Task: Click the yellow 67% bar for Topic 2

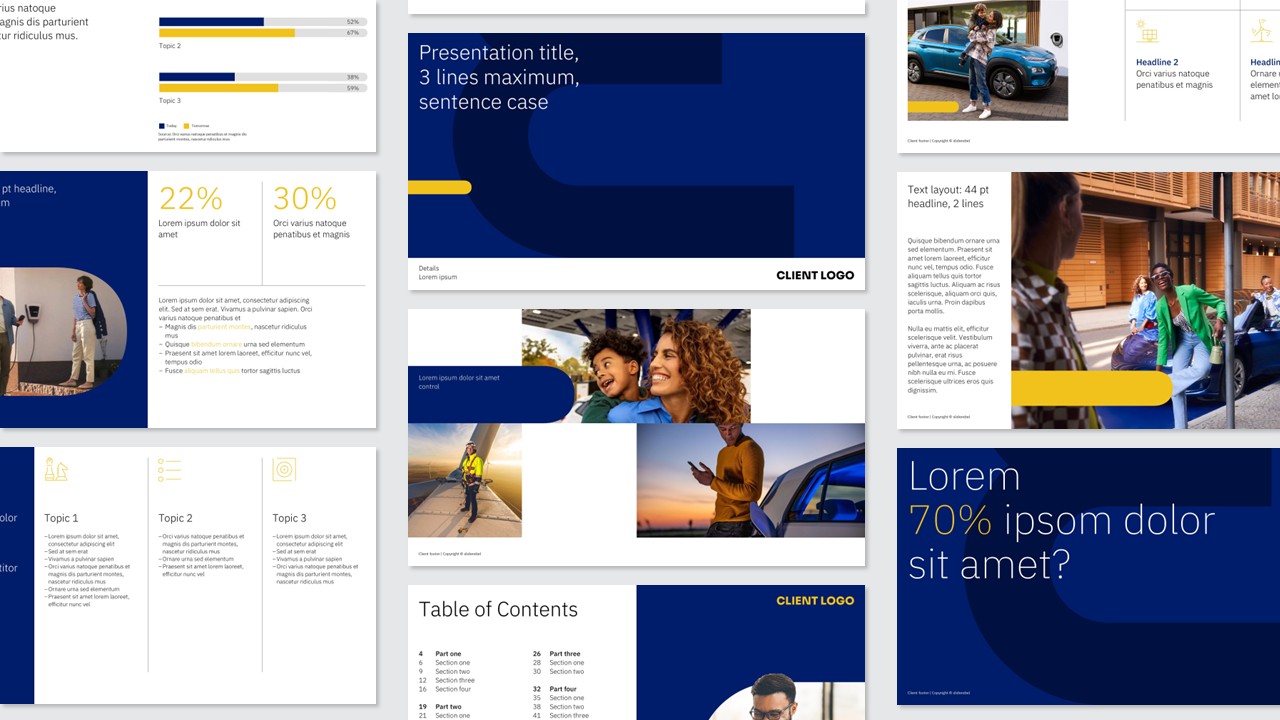Action: (x=227, y=33)
